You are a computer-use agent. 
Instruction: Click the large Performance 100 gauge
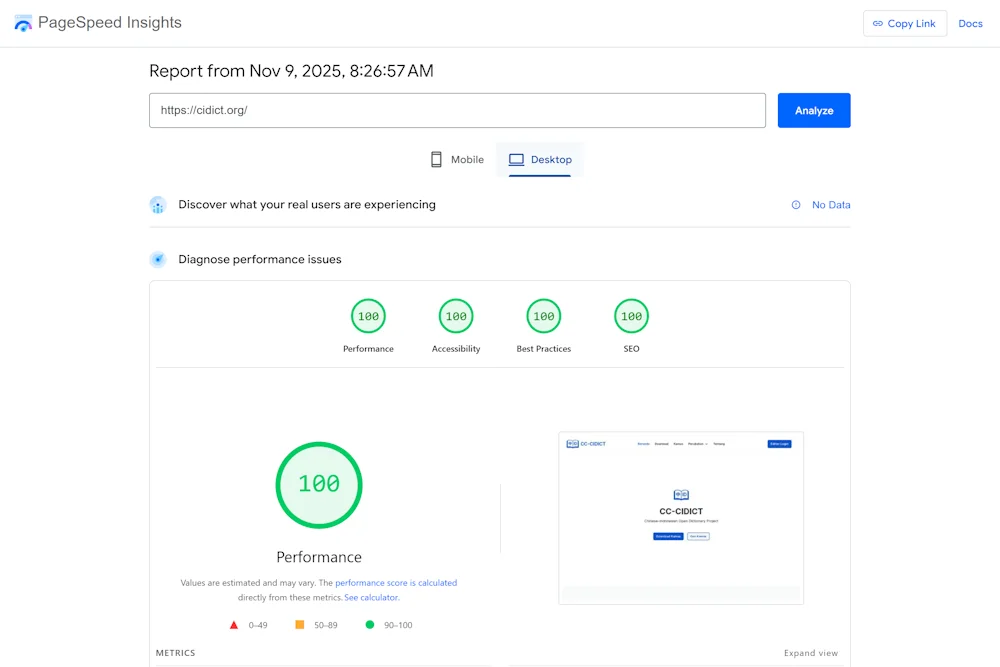pos(319,485)
